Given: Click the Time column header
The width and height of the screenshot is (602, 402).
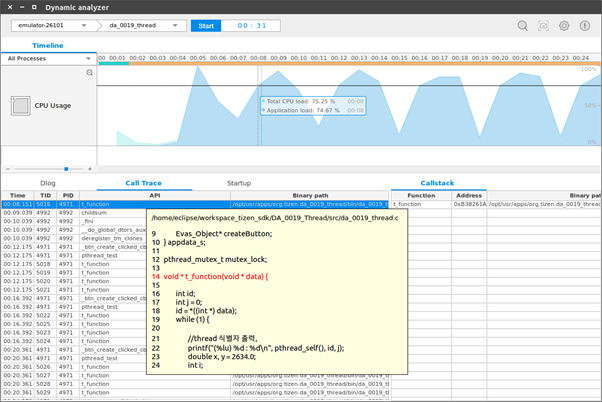Looking at the screenshot, I should pyautogui.click(x=18, y=195).
